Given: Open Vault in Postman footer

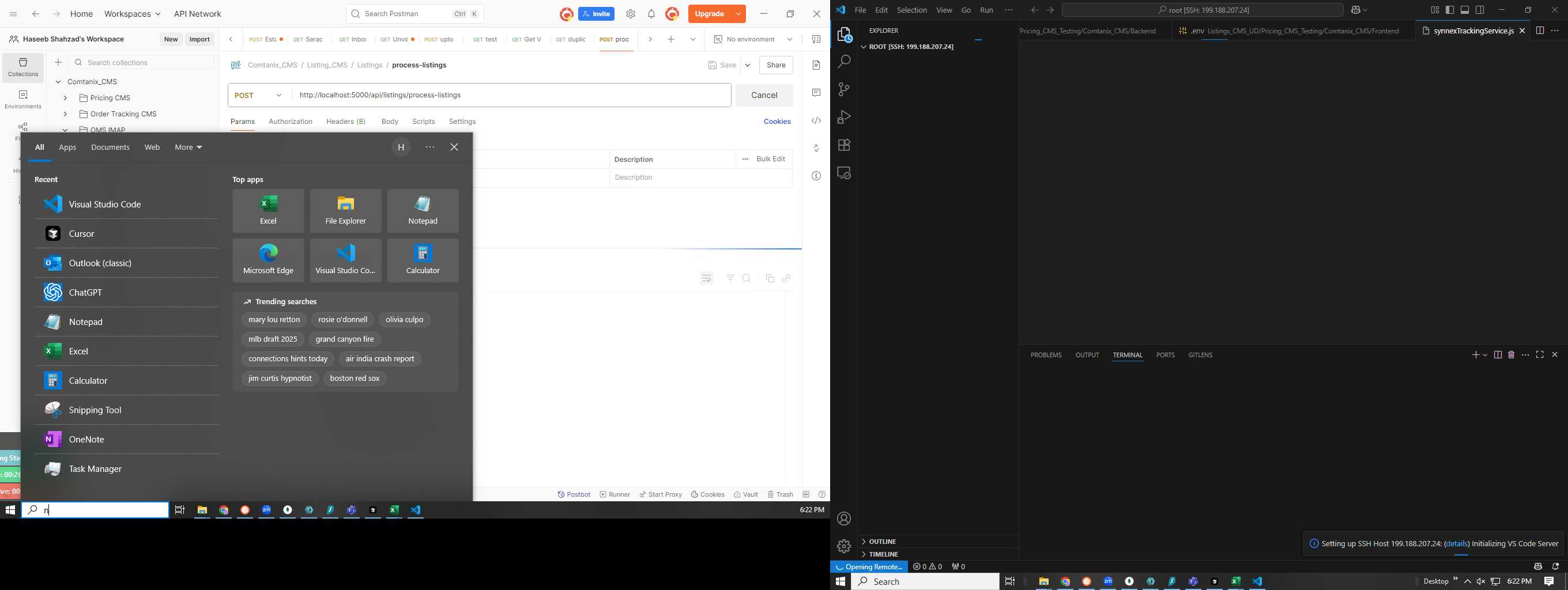Looking at the screenshot, I should click(745, 494).
